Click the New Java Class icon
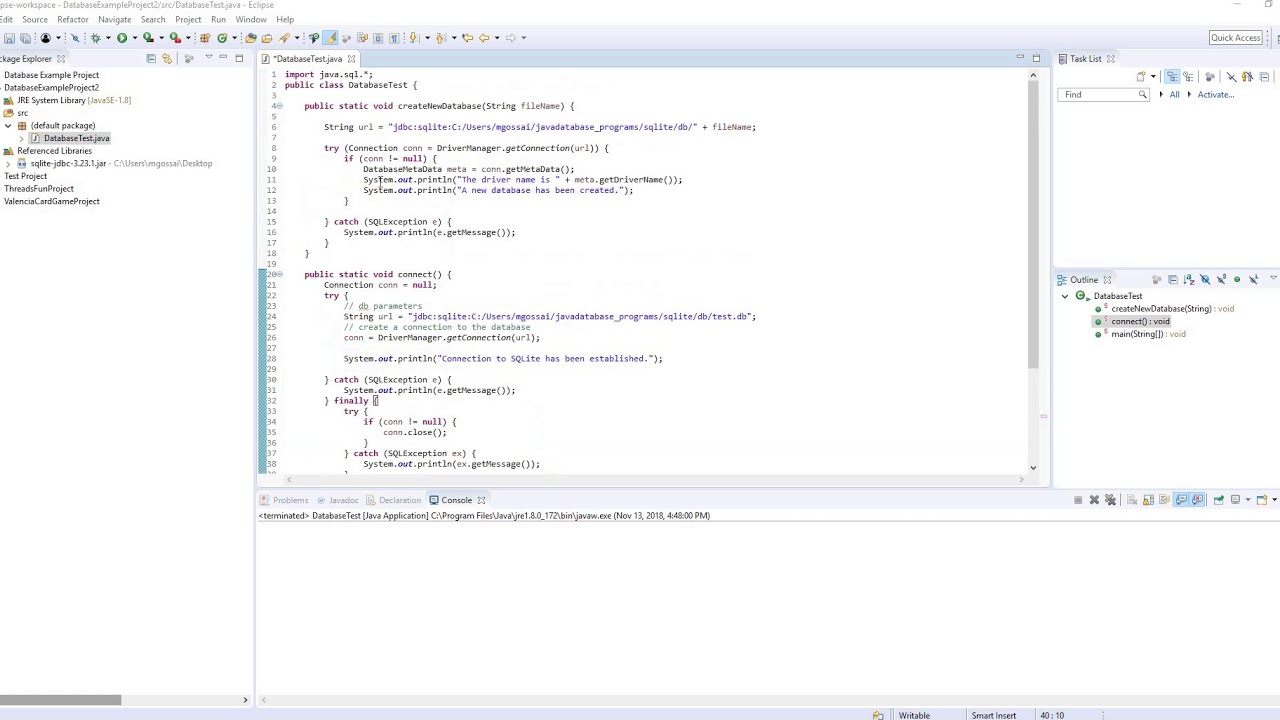This screenshot has width=1280, height=720. pos(222,38)
